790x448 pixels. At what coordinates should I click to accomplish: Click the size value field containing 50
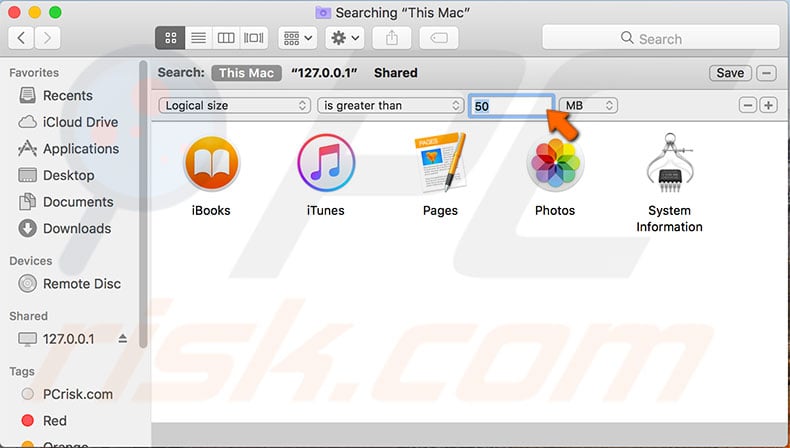(x=511, y=106)
